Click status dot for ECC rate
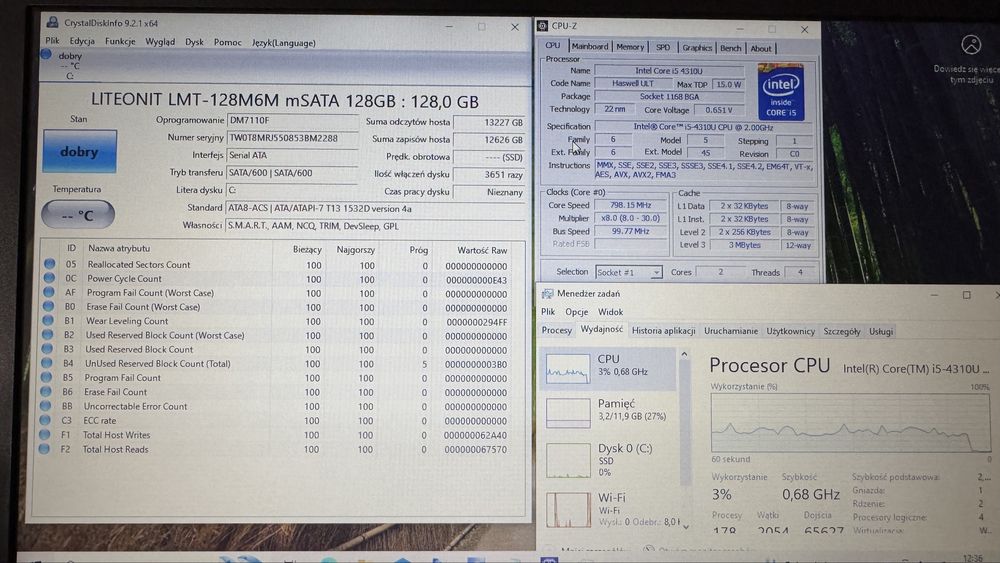This screenshot has width=1000, height=563. click(45, 420)
